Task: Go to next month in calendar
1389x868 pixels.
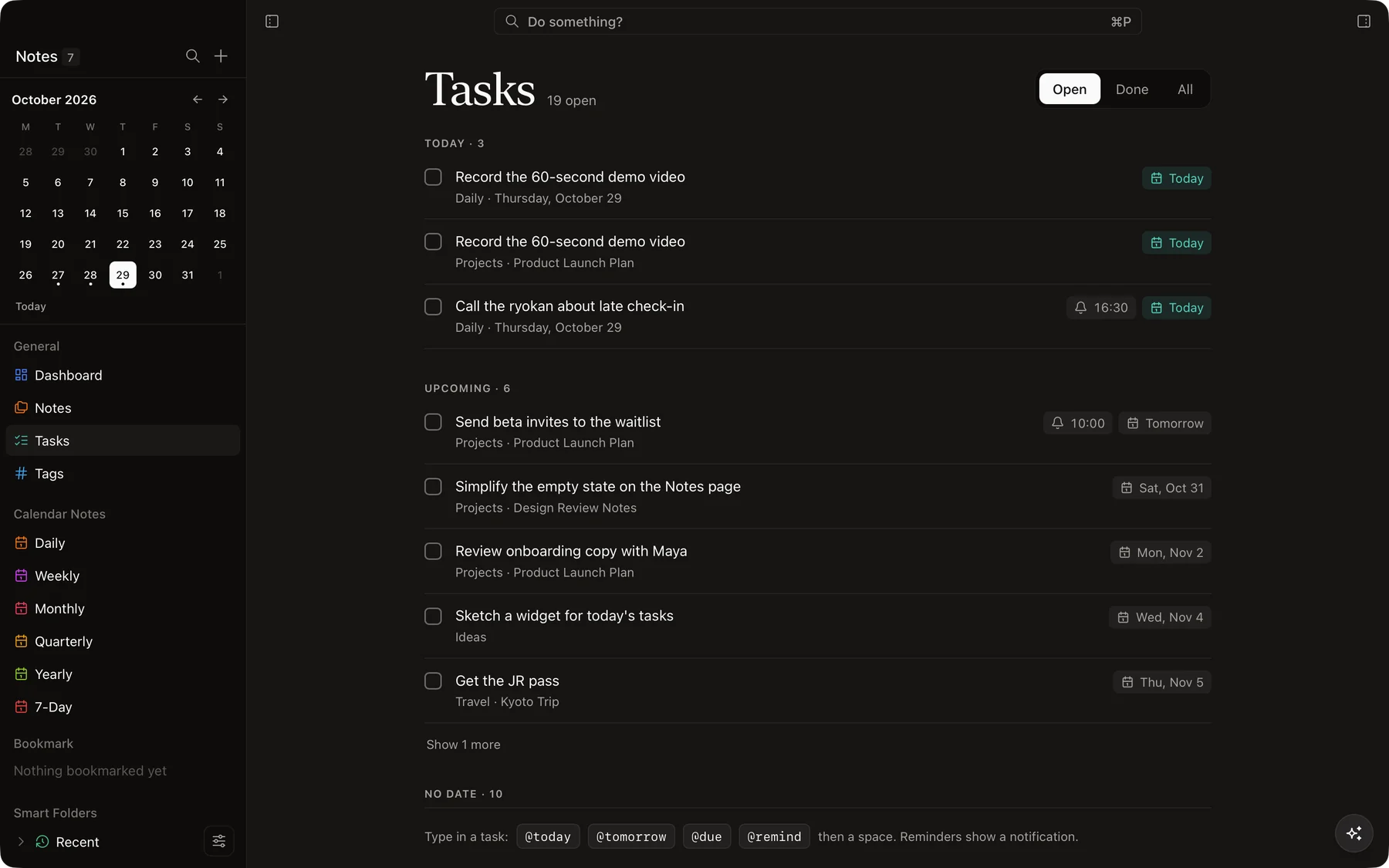Action: 223,100
